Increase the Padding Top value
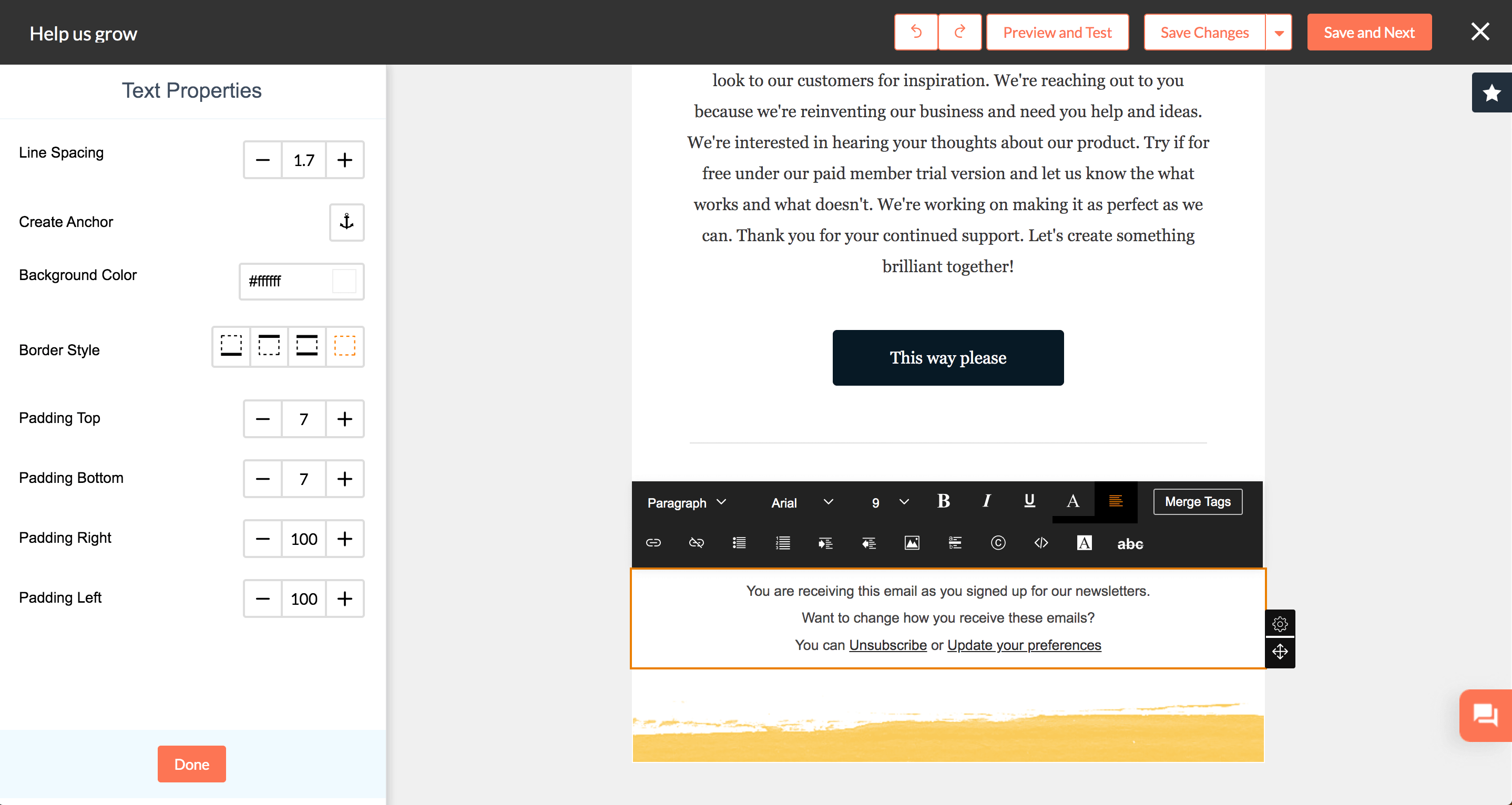The width and height of the screenshot is (1512, 805). tap(344, 419)
